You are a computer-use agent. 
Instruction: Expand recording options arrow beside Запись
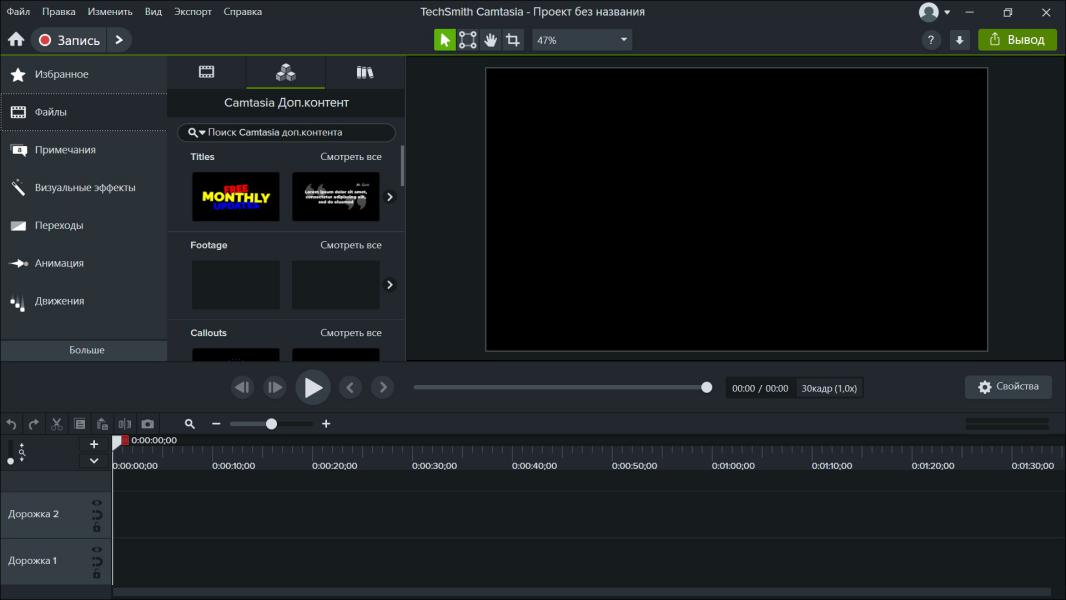coord(119,40)
